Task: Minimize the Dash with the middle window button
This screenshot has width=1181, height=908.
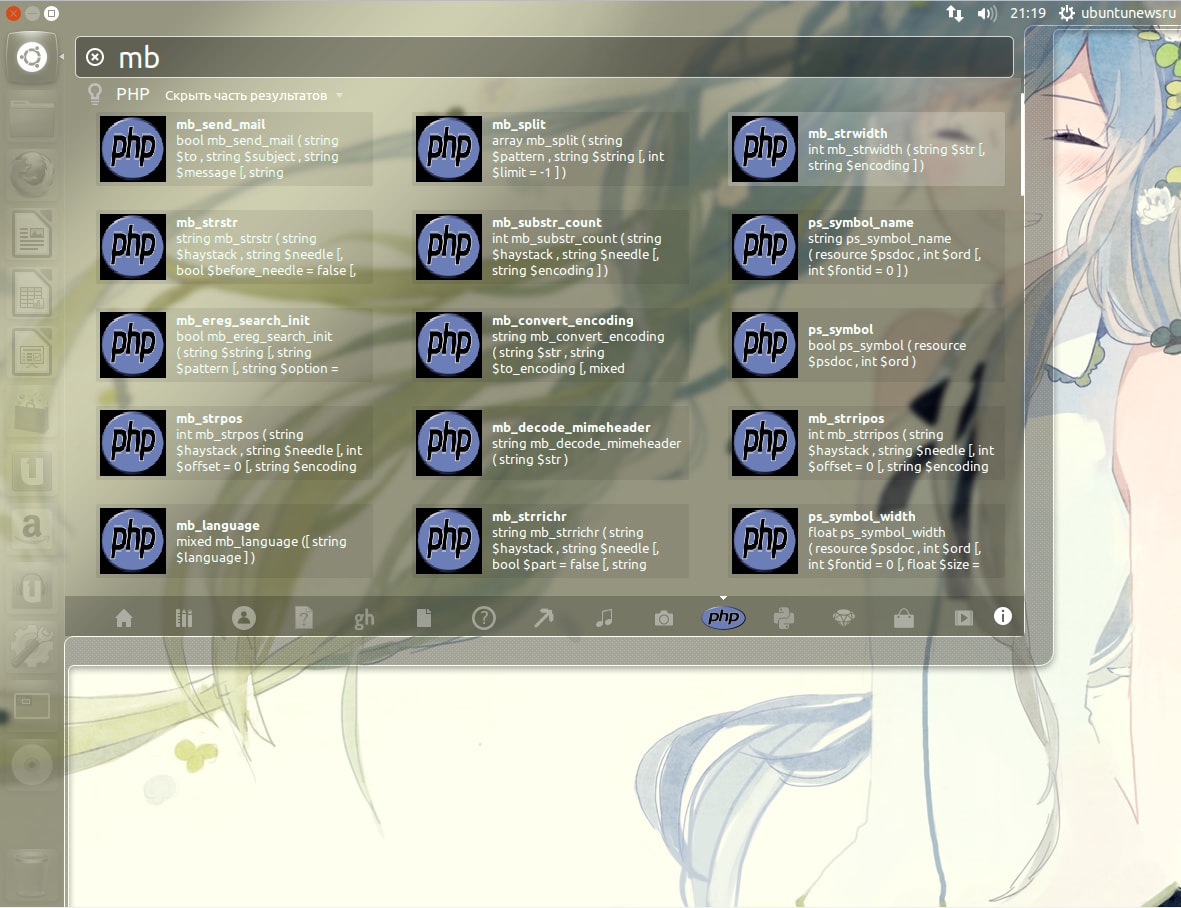Action: point(32,13)
